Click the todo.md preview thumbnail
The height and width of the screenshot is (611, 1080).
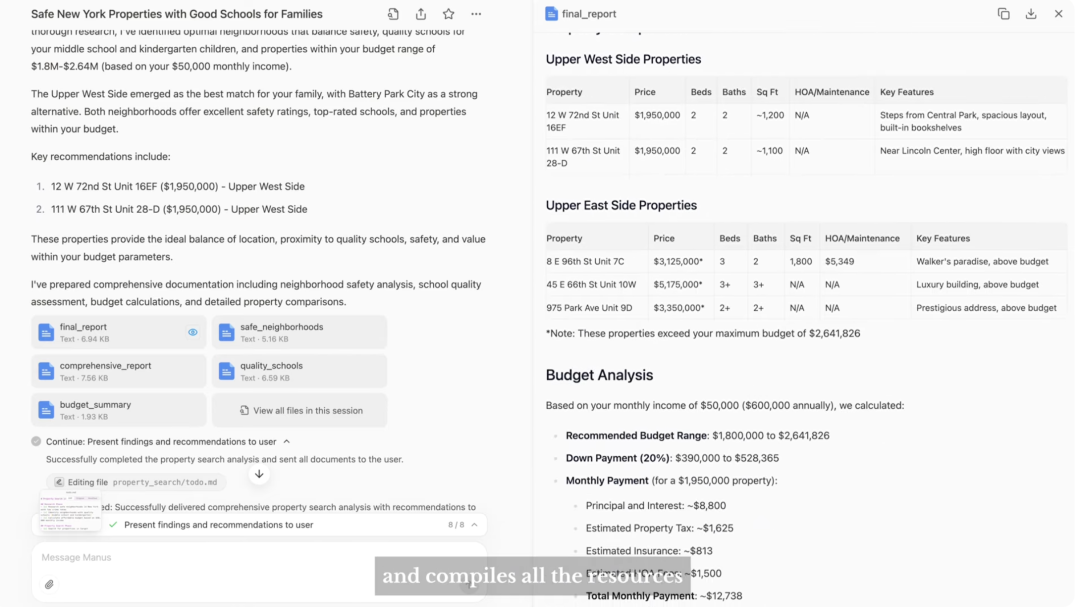click(70, 510)
